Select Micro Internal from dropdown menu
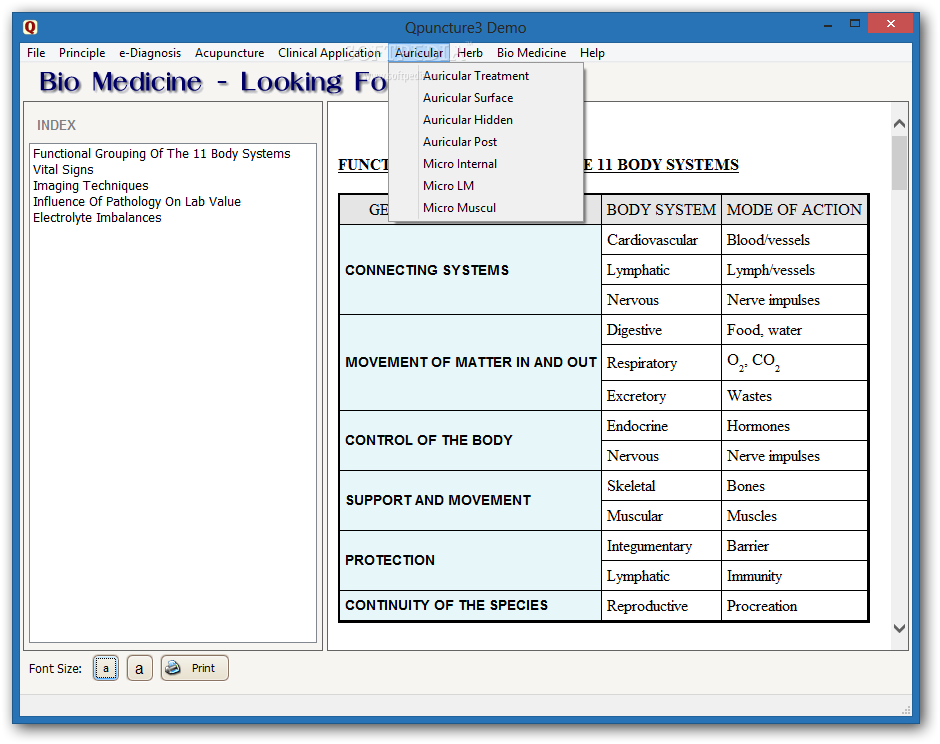940x744 pixels. [486, 164]
